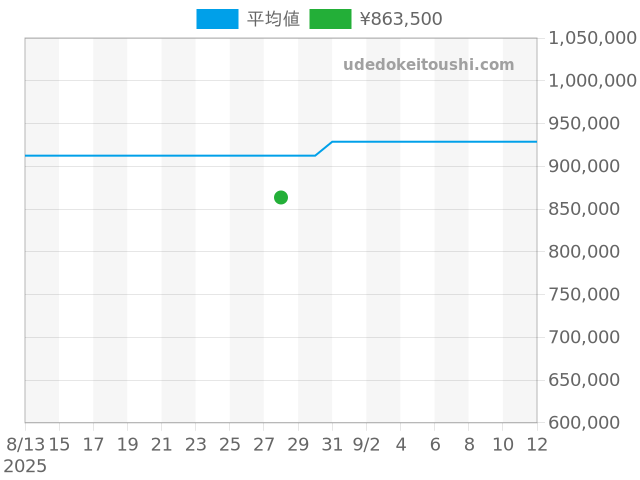Select the 600,000 y-axis tick label

tap(592, 423)
